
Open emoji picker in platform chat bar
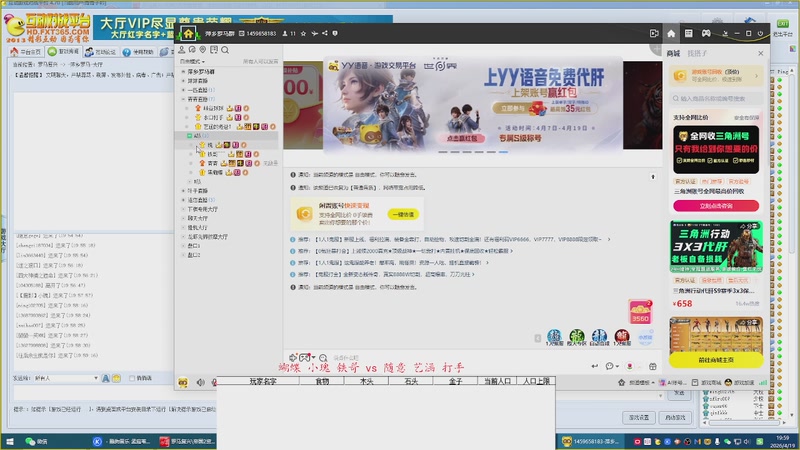(116, 378)
